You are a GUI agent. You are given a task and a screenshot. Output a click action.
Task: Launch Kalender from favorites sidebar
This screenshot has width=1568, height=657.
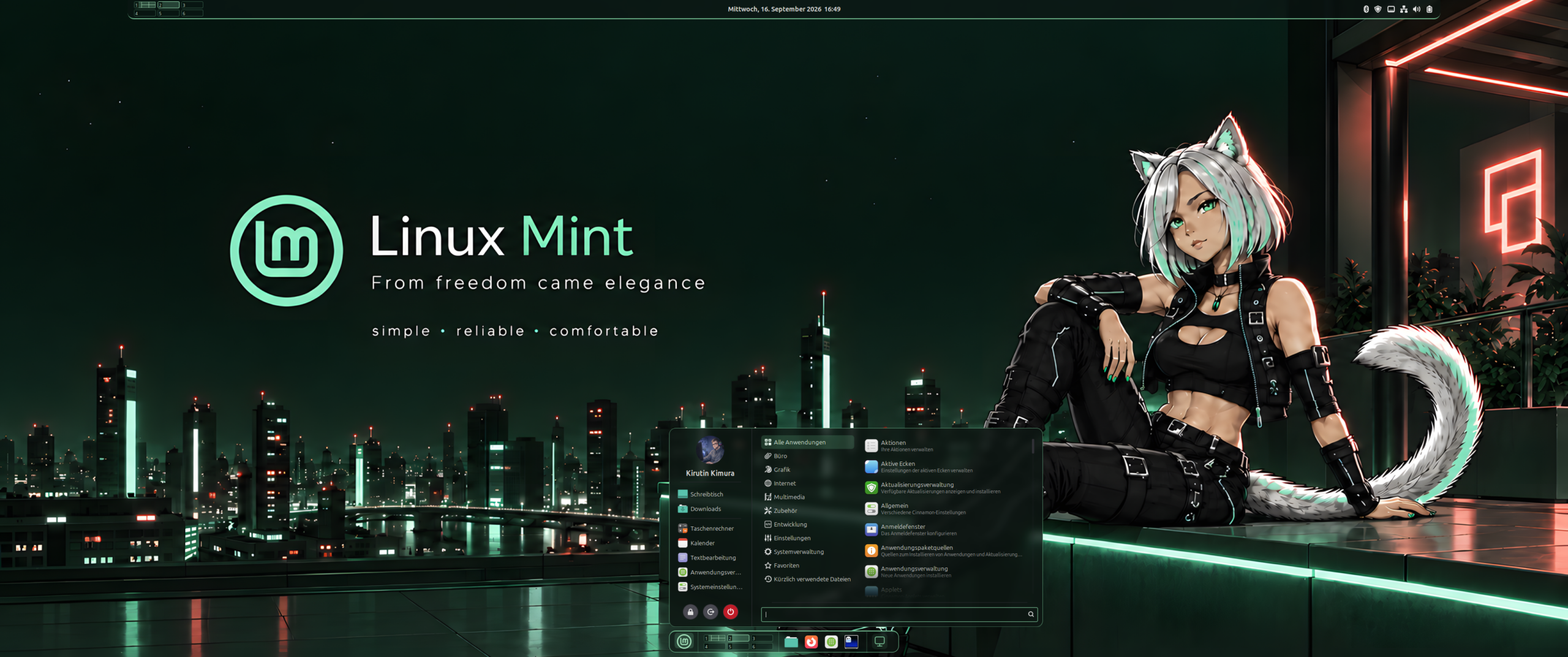click(x=710, y=543)
